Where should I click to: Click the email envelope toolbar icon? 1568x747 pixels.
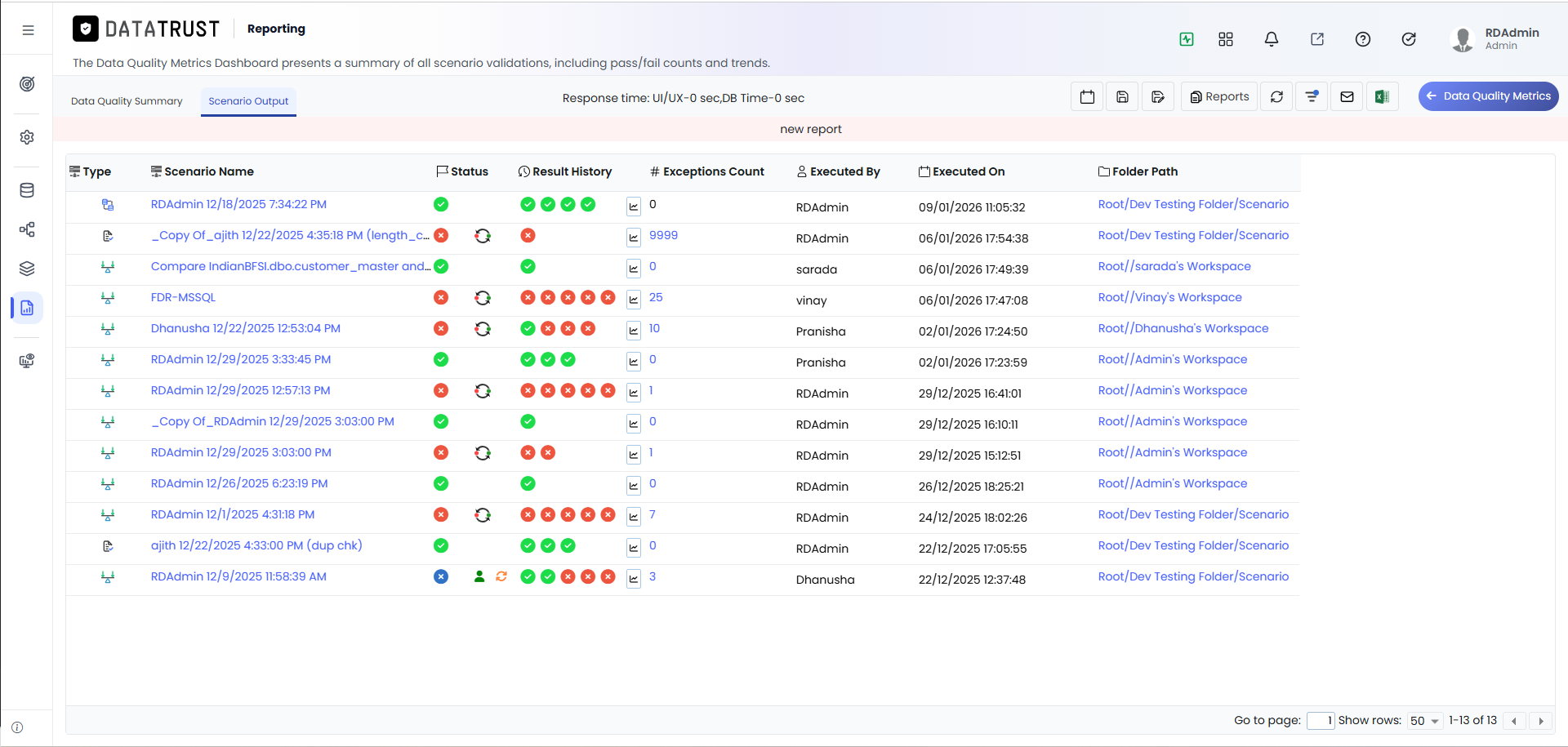click(x=1347, y=96)
